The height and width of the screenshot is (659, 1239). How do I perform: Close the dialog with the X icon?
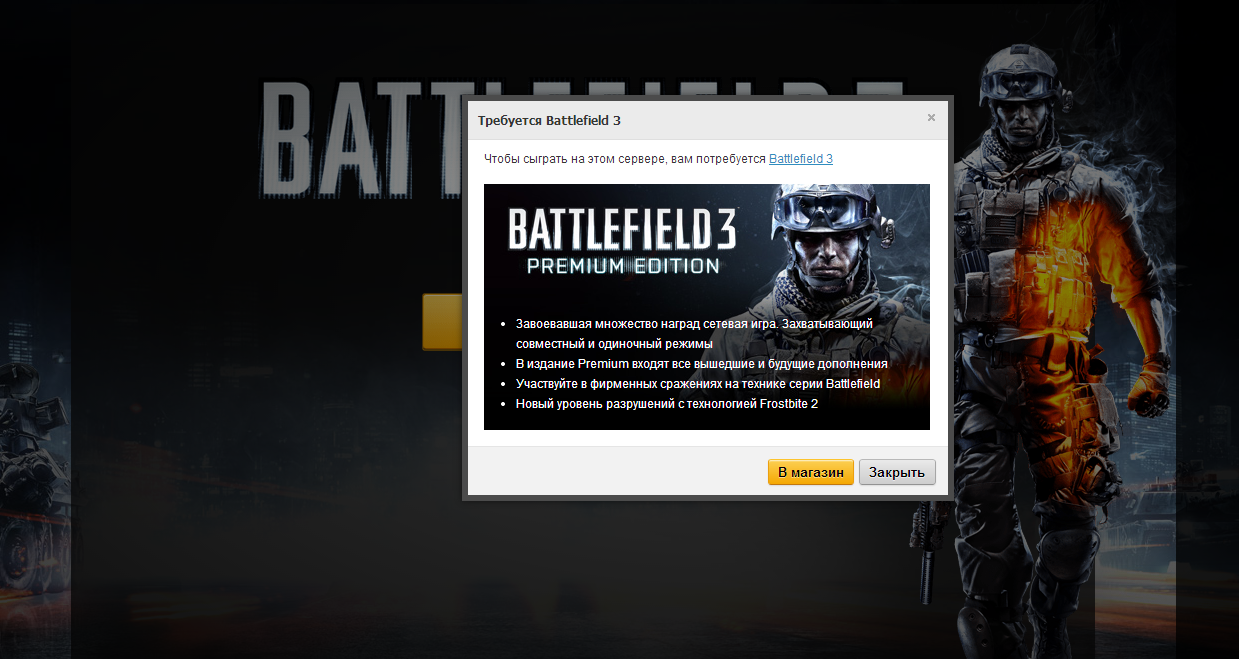click(931, 117)
